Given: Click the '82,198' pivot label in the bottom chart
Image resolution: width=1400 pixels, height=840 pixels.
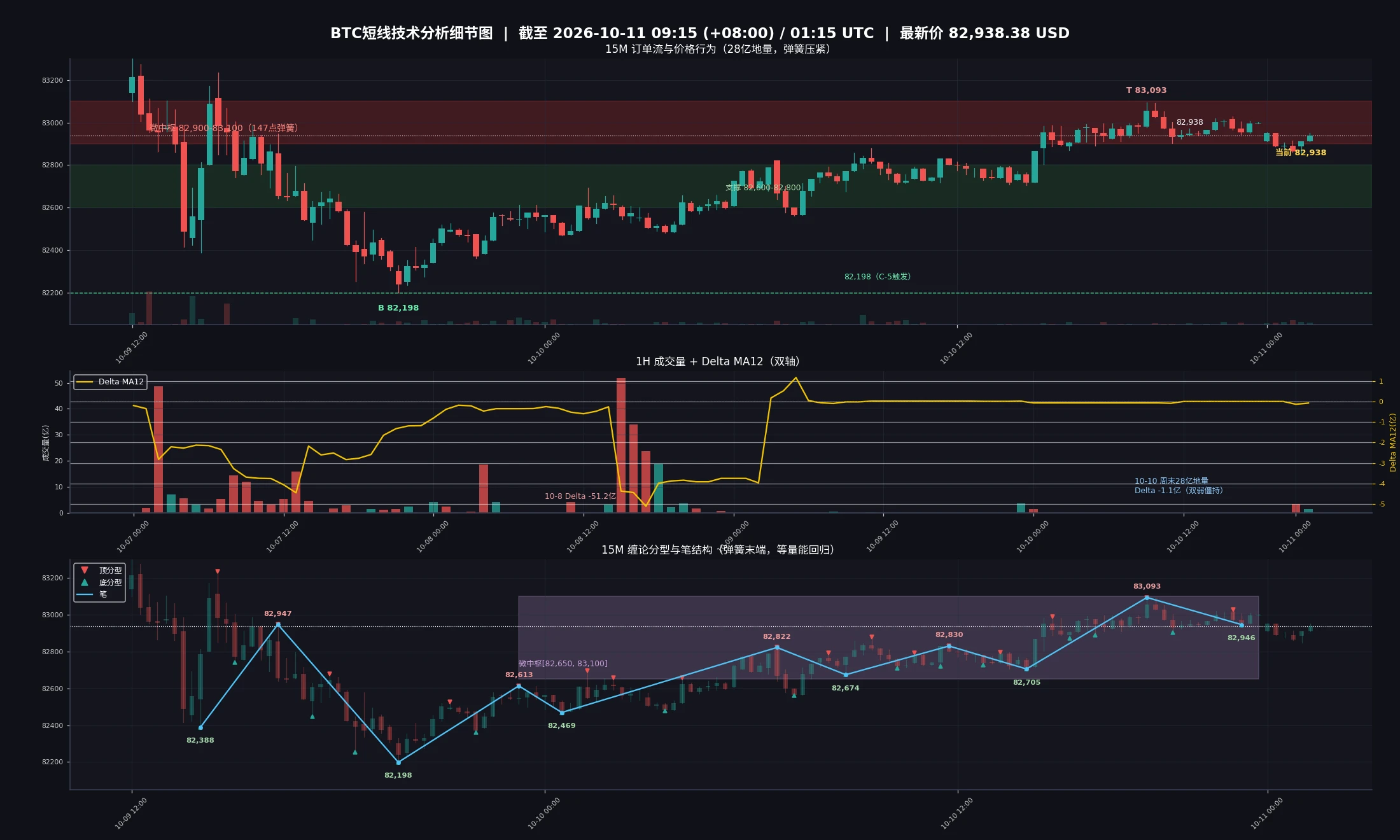Looking at the screenshot, I should pos(398,776).
